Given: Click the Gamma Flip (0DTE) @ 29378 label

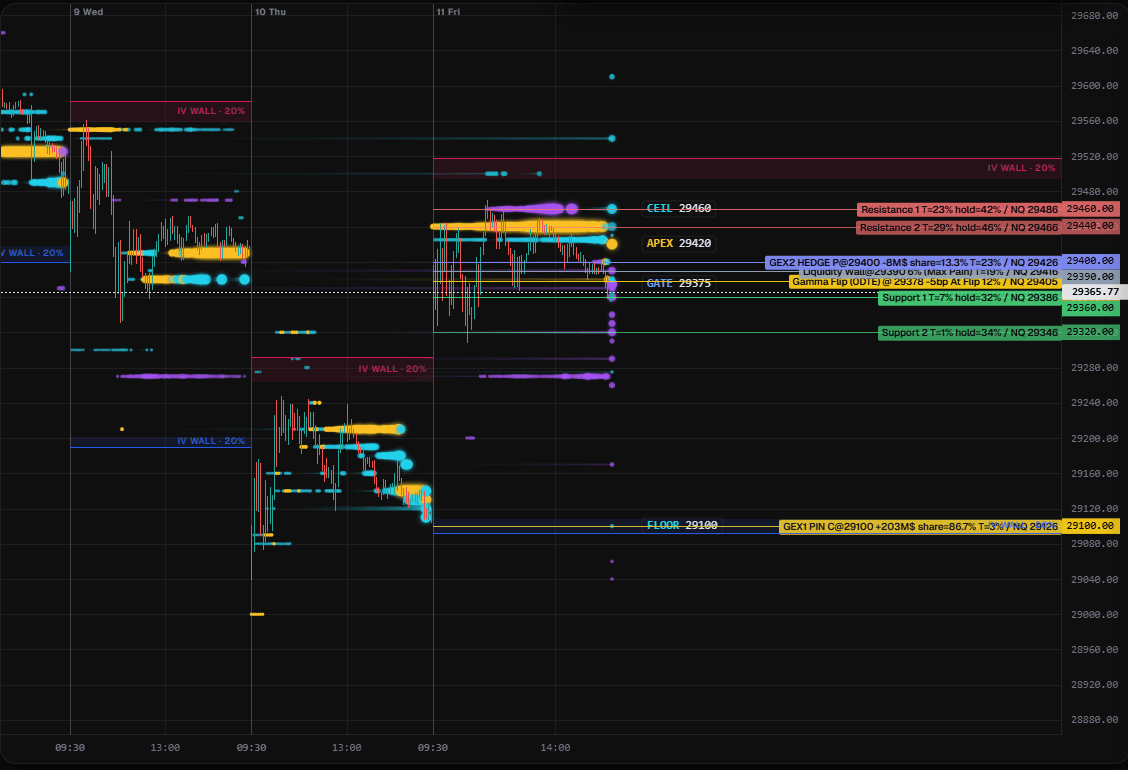Looking at the screenshot, I should (925, 282).
